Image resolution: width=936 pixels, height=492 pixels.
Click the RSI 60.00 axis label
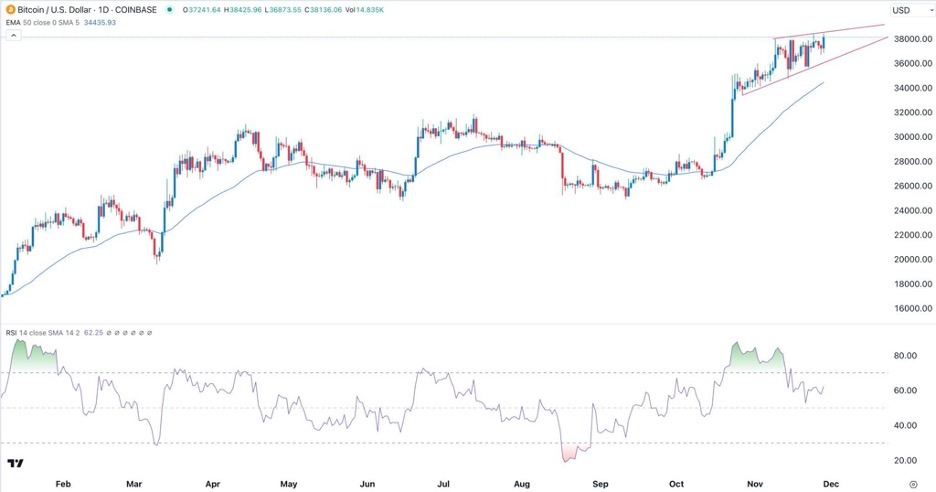[x=906, y=390]
